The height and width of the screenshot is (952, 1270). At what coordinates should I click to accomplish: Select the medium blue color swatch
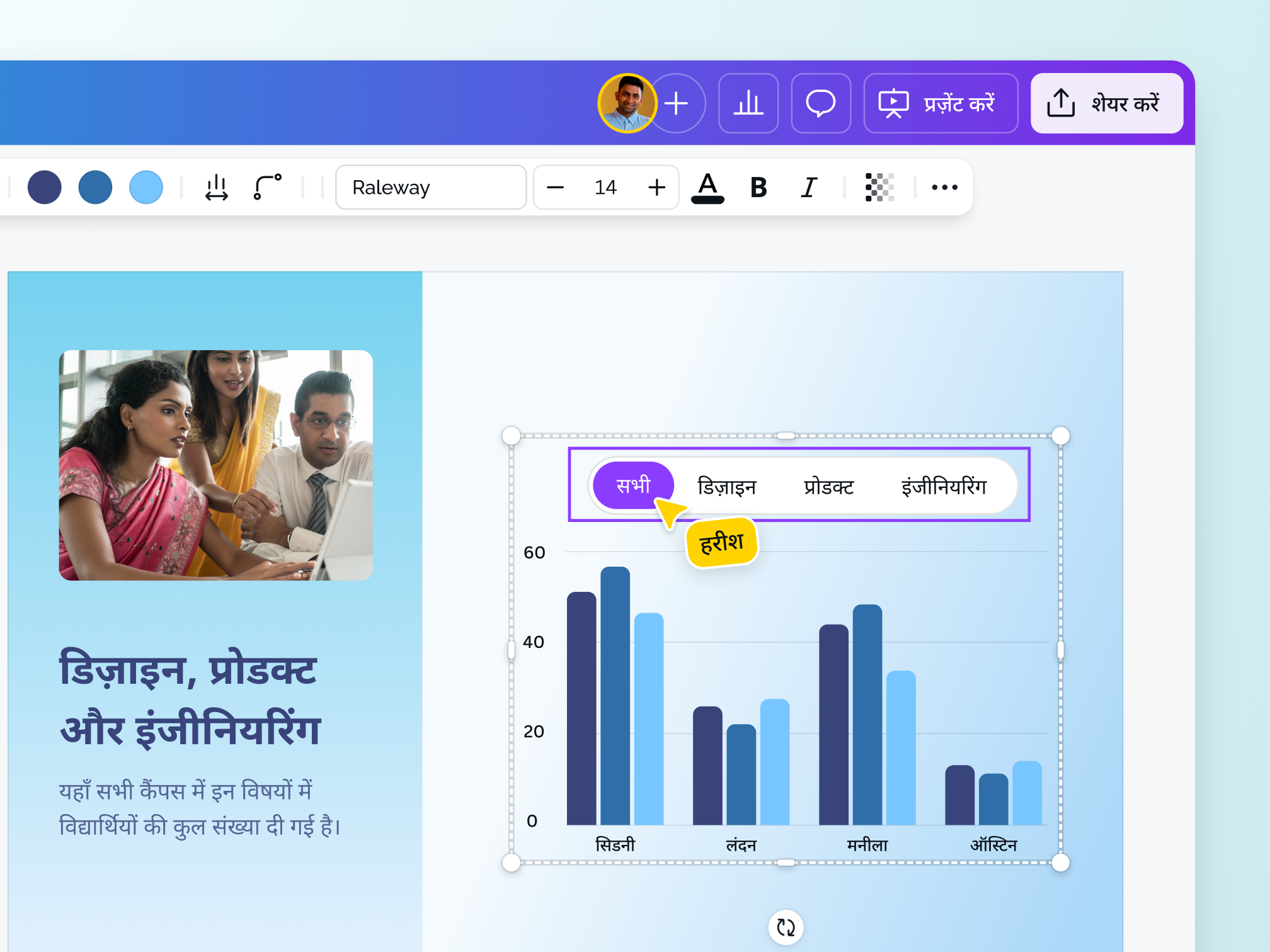pos(95,187)
